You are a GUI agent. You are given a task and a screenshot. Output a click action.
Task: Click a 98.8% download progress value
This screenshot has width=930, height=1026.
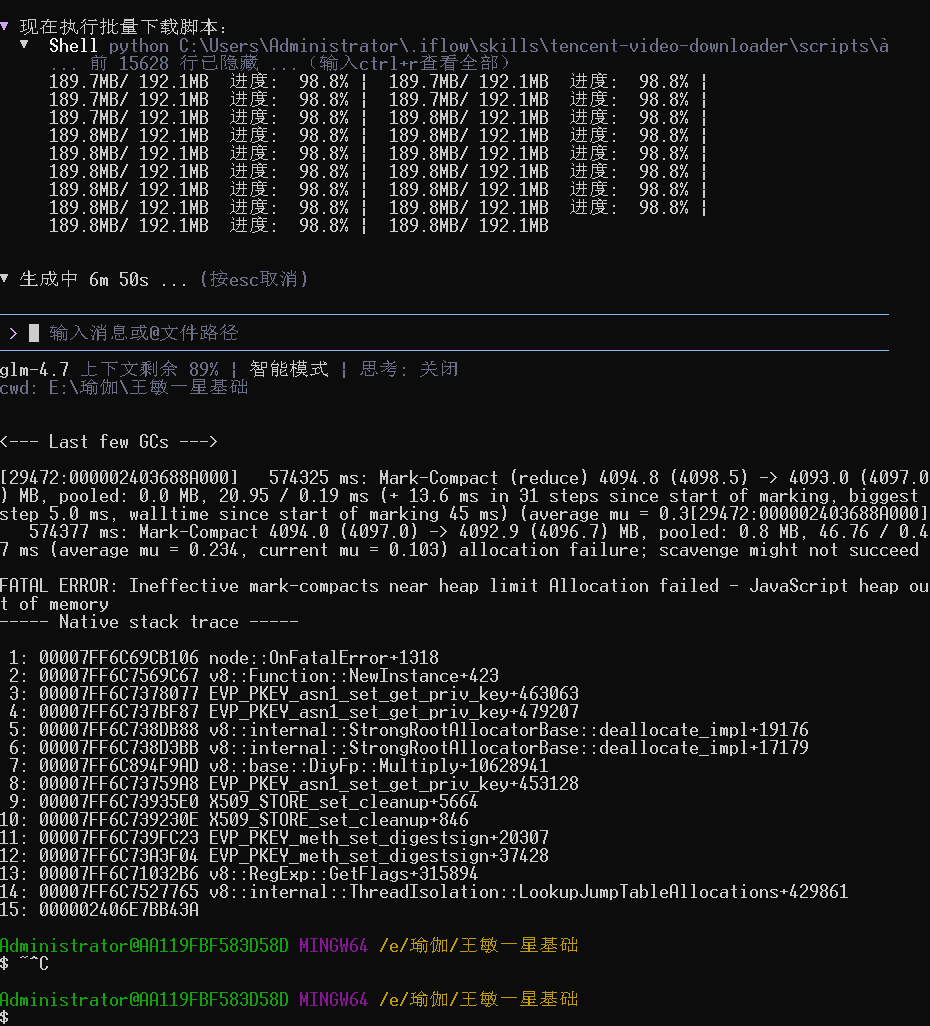tap(319, 82)
